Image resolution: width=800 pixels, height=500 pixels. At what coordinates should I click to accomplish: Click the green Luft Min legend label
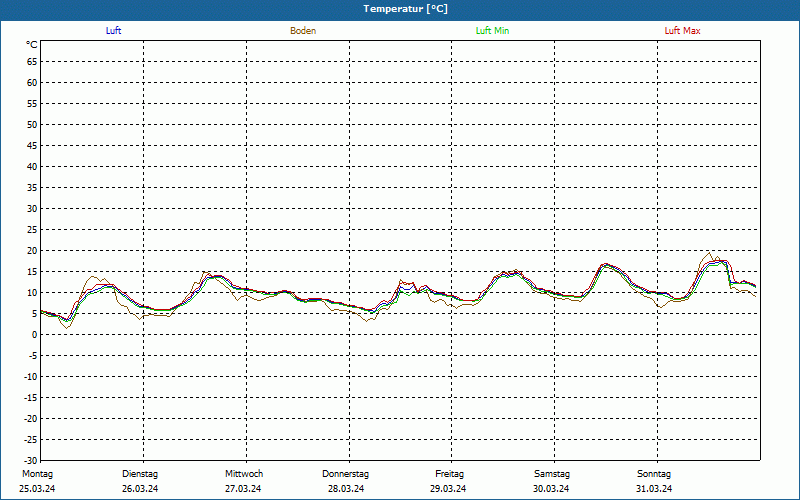coord(492,31)
